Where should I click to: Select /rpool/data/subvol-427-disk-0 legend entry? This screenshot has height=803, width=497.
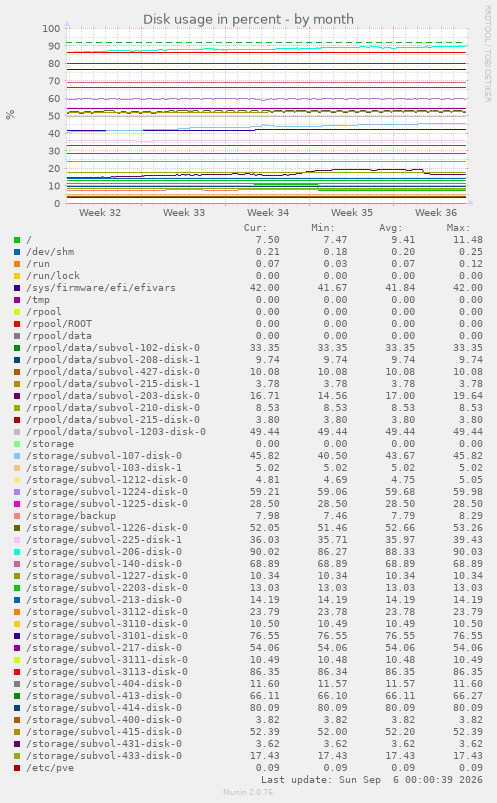click(113, 372)
